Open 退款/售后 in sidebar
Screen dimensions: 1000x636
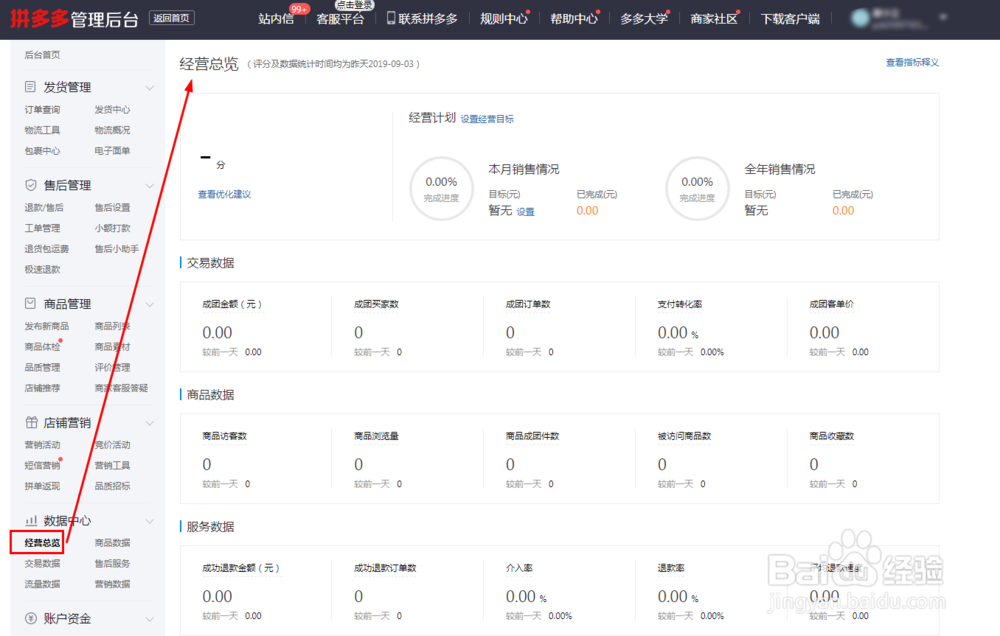click(44, 207)
